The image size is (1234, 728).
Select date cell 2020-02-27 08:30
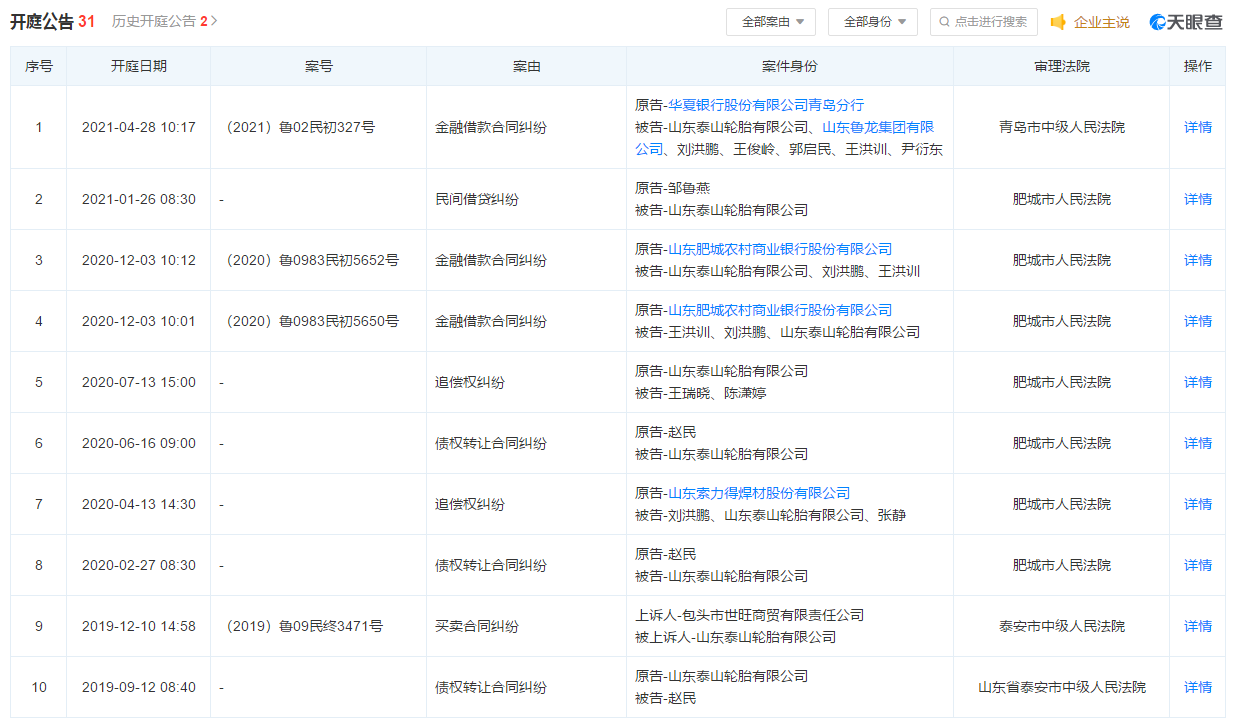coord(139,565)
